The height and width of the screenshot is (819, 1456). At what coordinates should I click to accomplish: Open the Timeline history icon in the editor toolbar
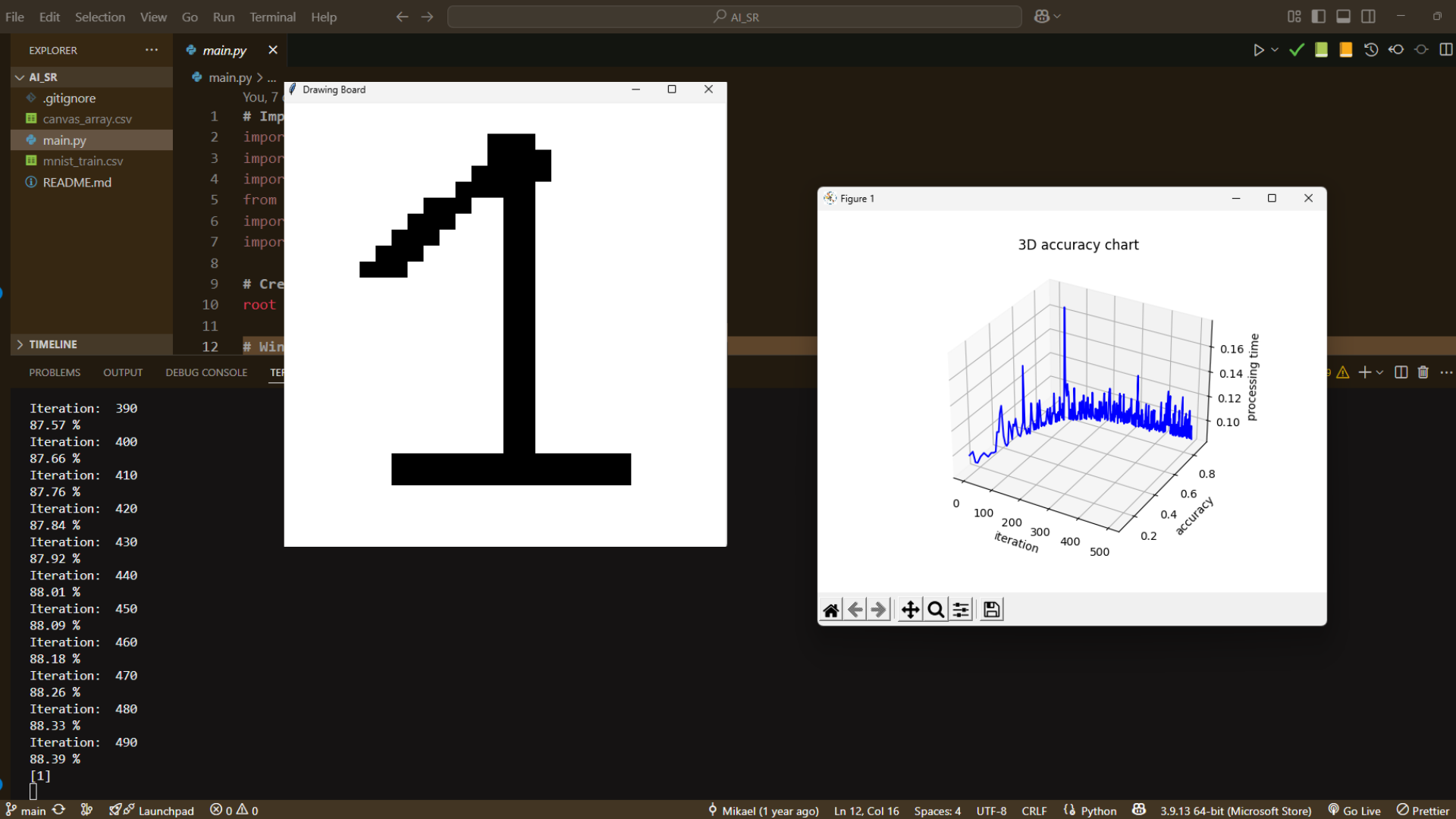point(1370,49)
